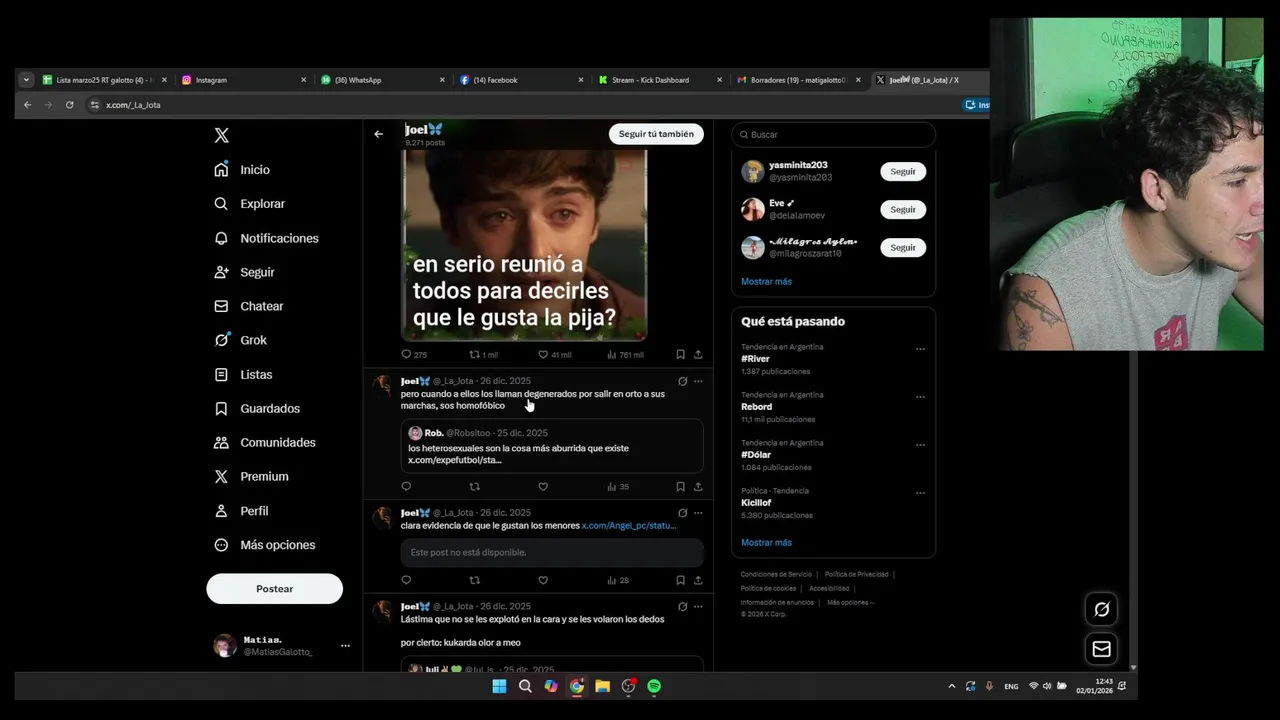Viewport: 1280px width, 720px height.
Task: Click the browser address bar
Action: 520,105
